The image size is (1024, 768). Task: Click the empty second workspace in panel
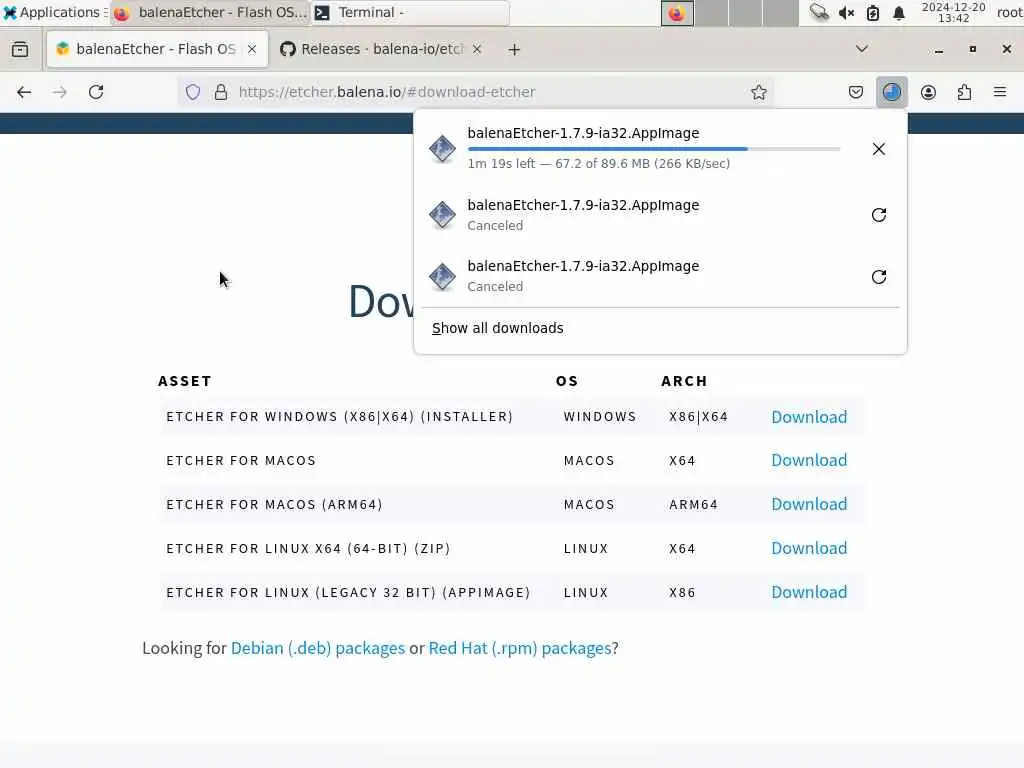[712, 13]
